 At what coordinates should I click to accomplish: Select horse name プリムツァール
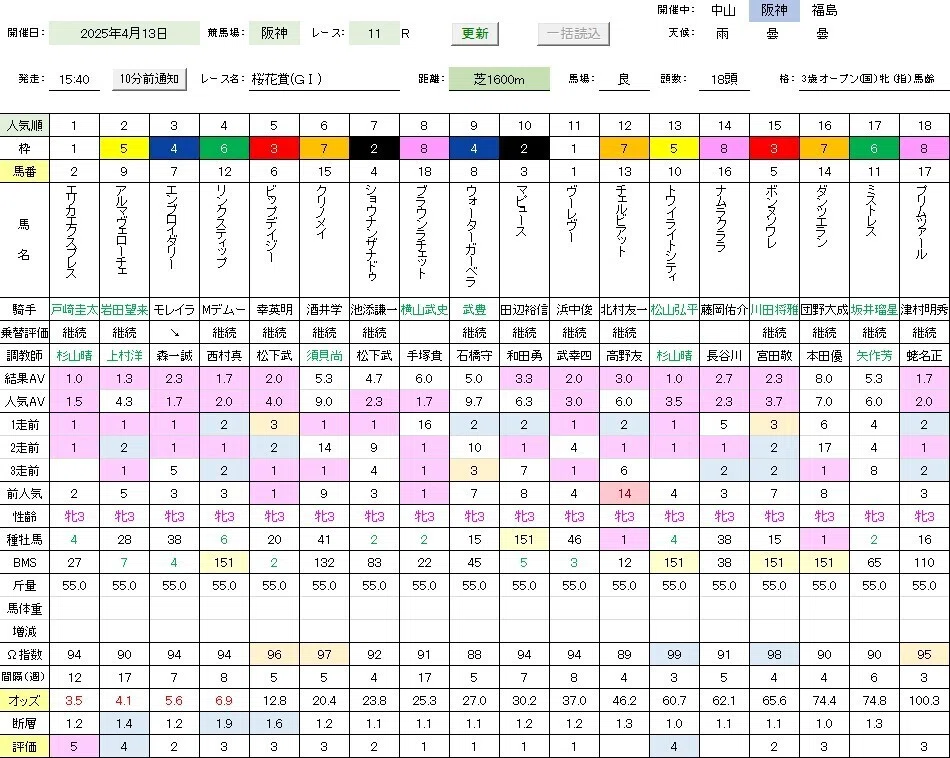click(924, 222)
